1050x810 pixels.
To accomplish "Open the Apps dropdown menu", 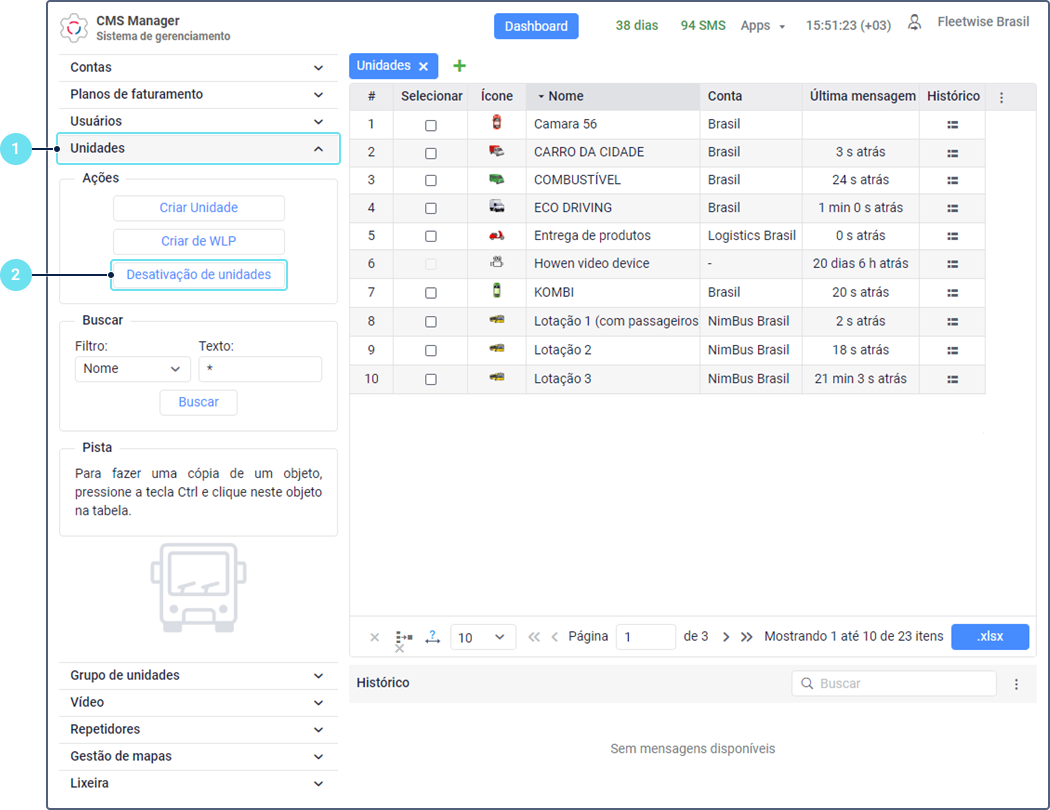I will [x=762, y=26].
